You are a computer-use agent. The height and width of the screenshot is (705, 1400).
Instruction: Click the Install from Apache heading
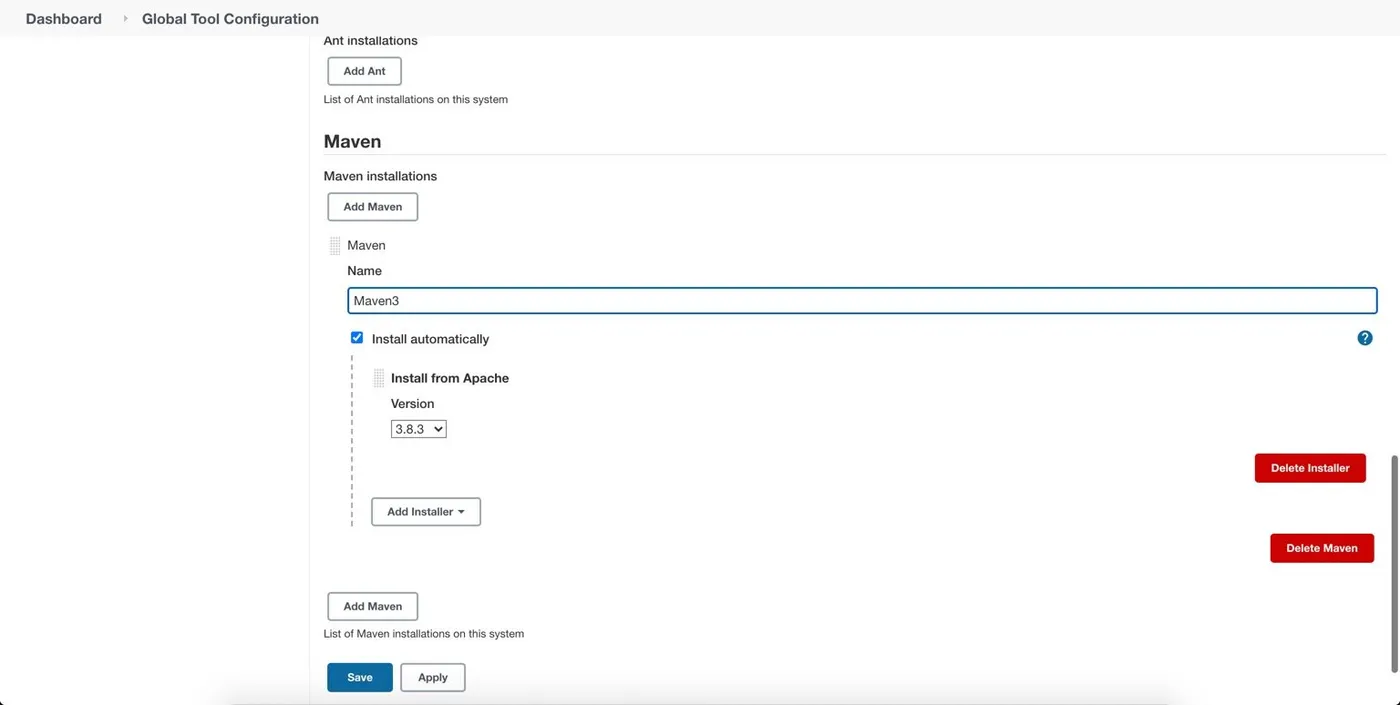pyautogui.click(x=450, y=378)
